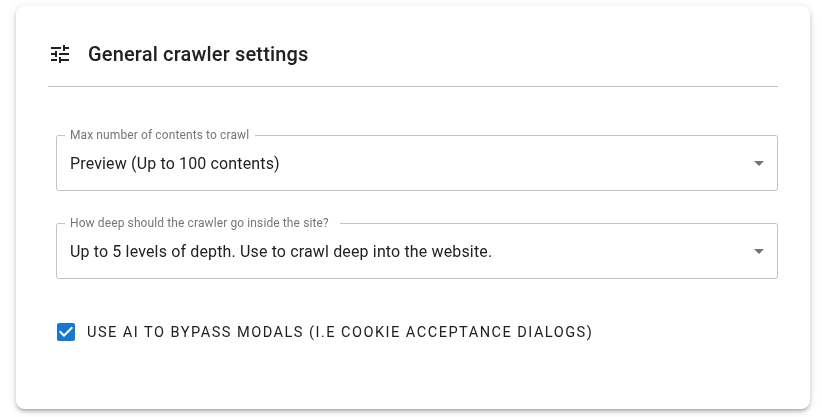Click the tune sliders icon beside the heading
The height and width of the screenshot is (417, 822).
[x=60, y=54]
